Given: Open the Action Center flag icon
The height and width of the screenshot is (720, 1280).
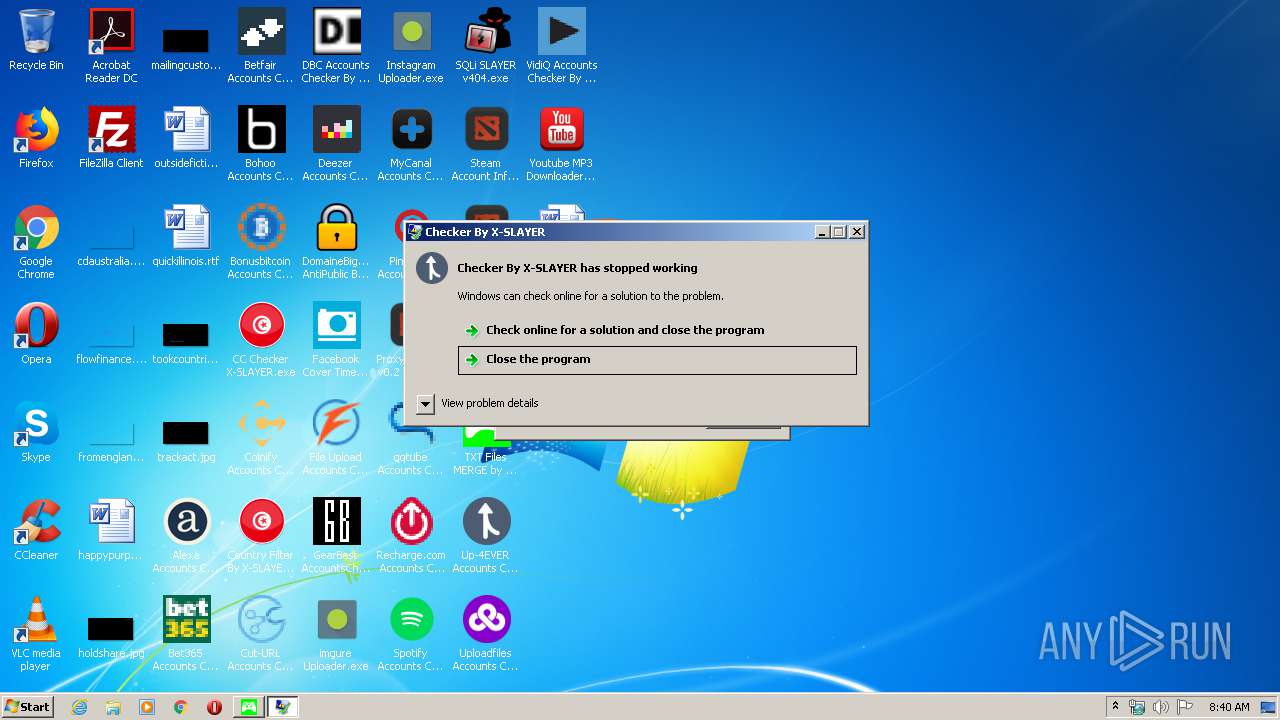Looking at the screenshot, I should pos(1184,707).
